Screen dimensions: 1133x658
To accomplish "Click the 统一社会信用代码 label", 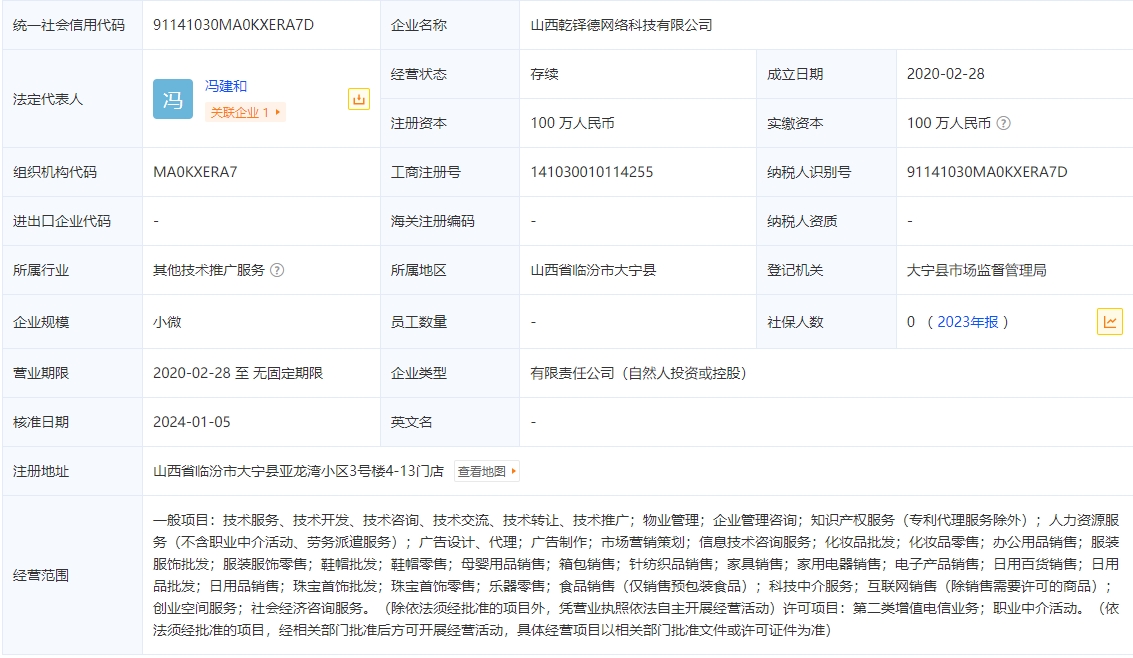I will click(69, 25).
